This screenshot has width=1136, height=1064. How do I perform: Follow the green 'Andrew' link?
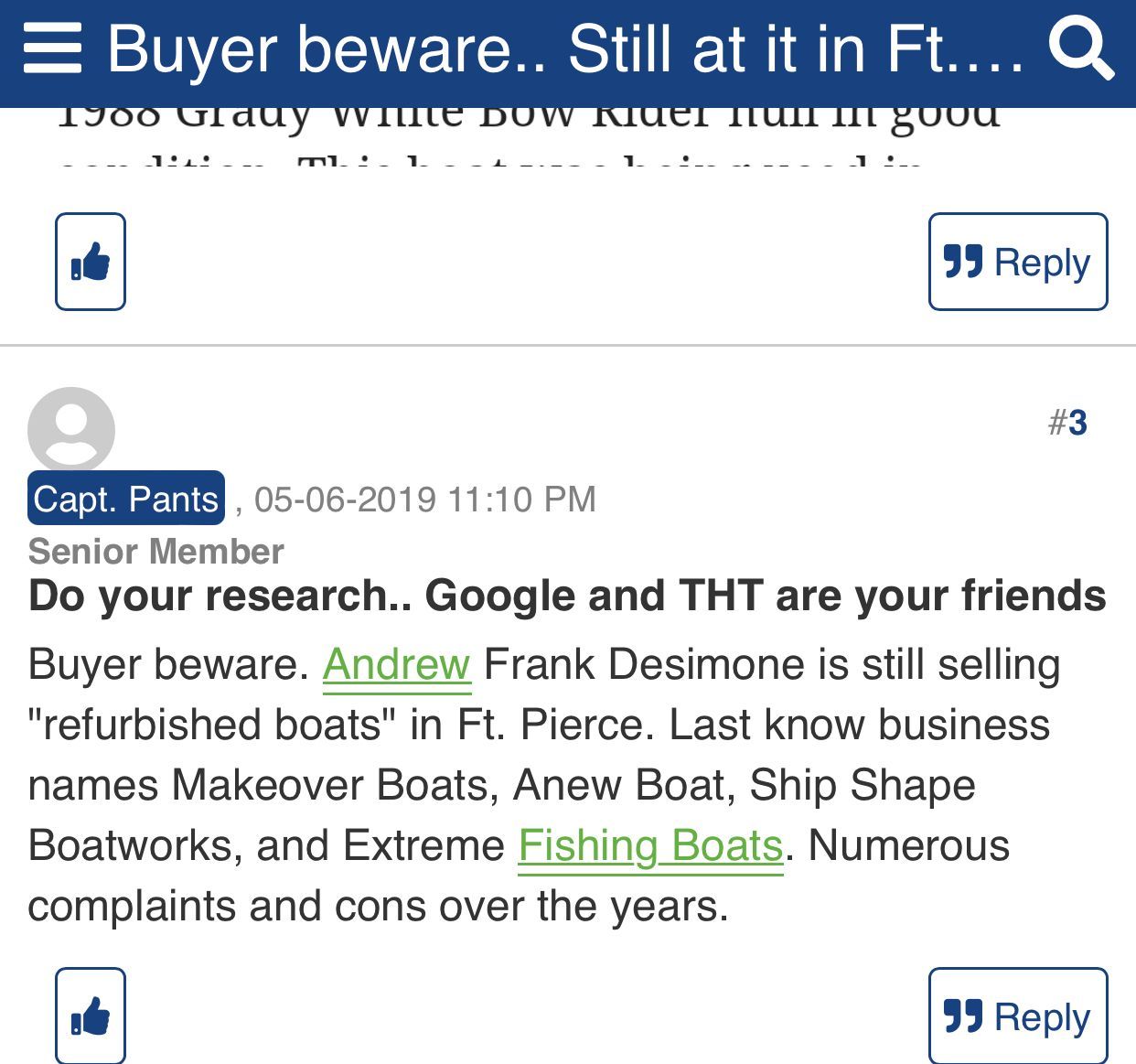click(x=396, y=664)
